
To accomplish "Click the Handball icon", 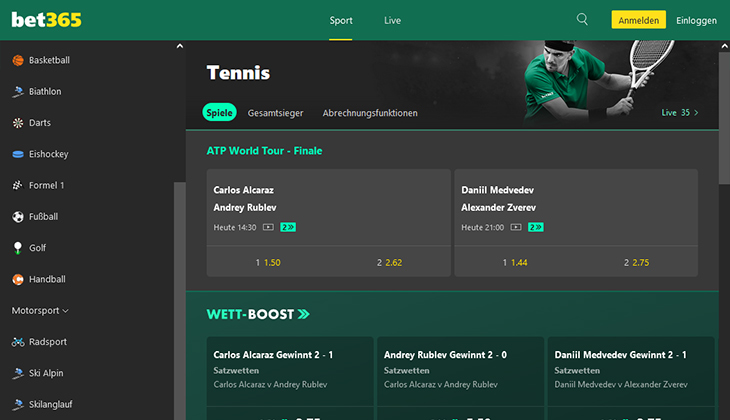I will [18, 279].
